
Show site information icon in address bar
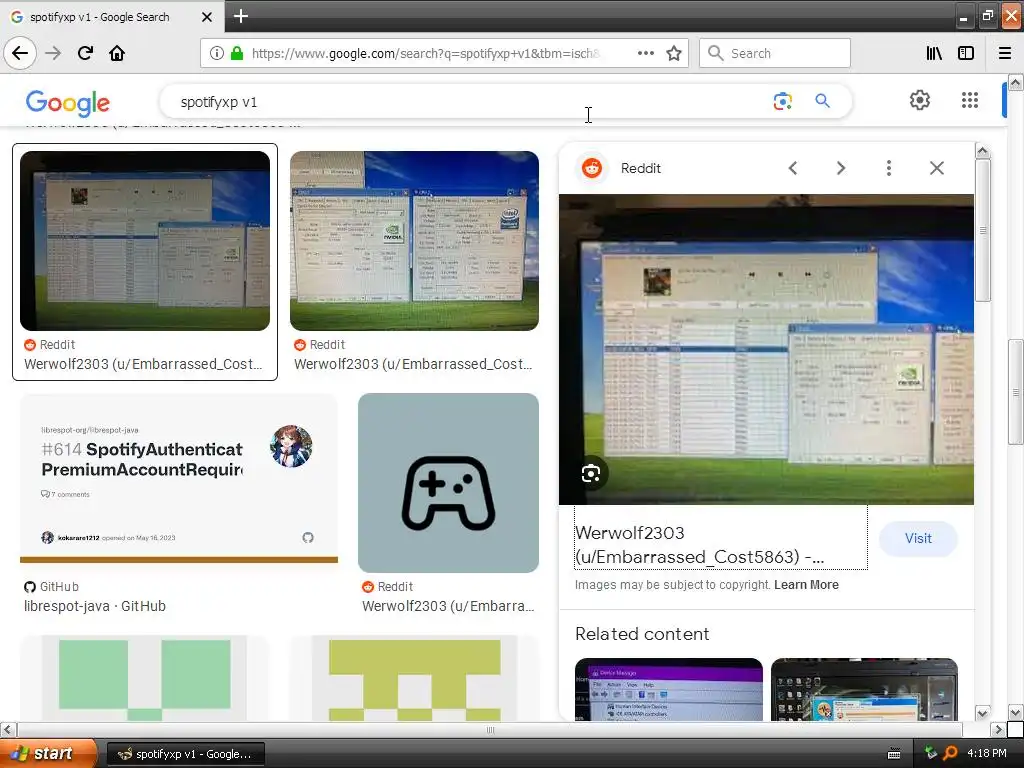(217, 54)
